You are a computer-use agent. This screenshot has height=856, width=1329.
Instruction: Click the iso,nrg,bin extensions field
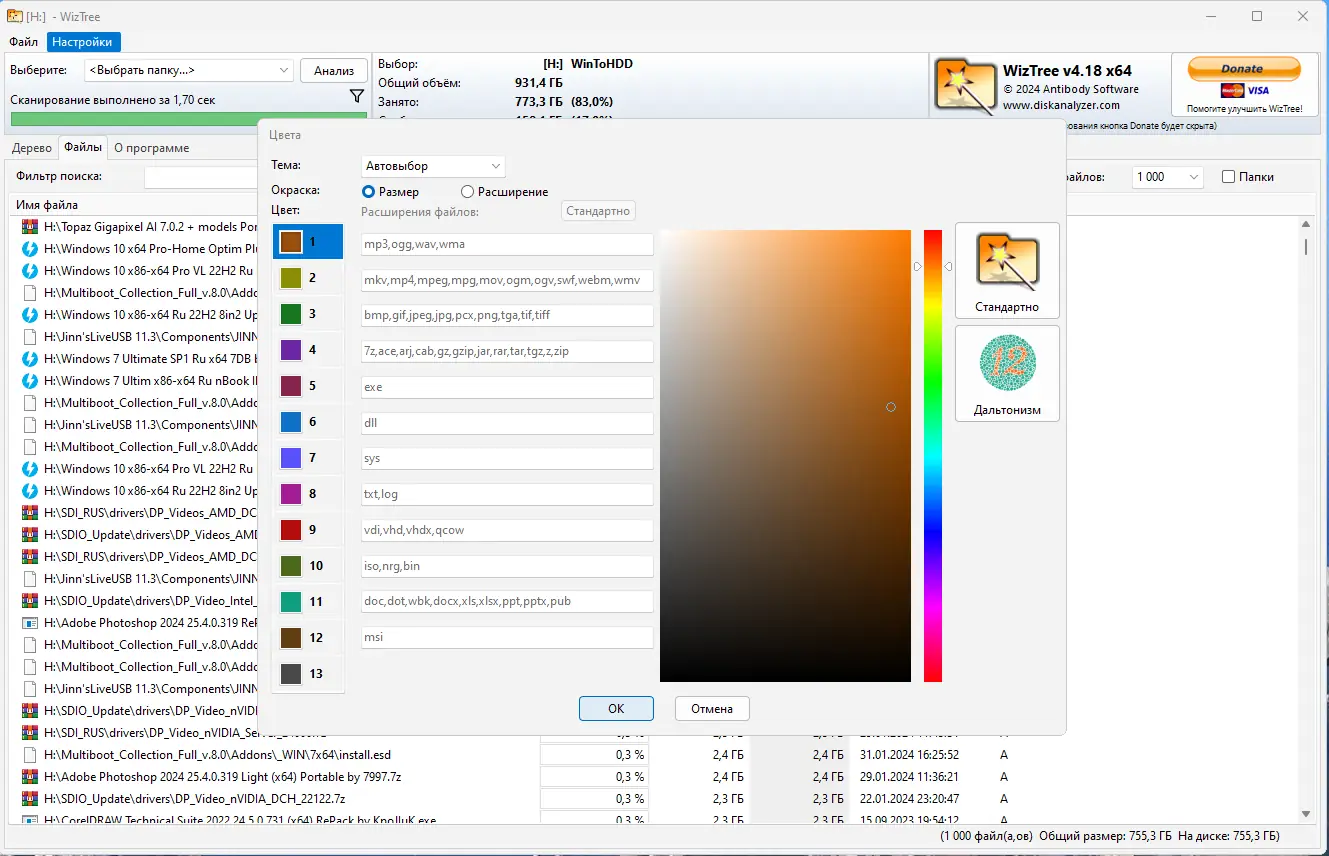[x=507, y=566]
